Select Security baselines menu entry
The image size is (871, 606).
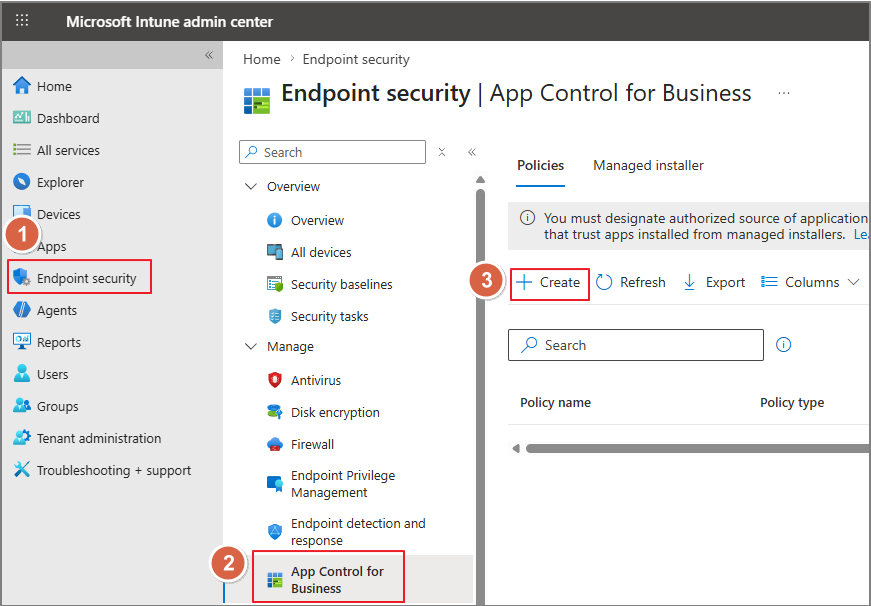tap(341, 284)
